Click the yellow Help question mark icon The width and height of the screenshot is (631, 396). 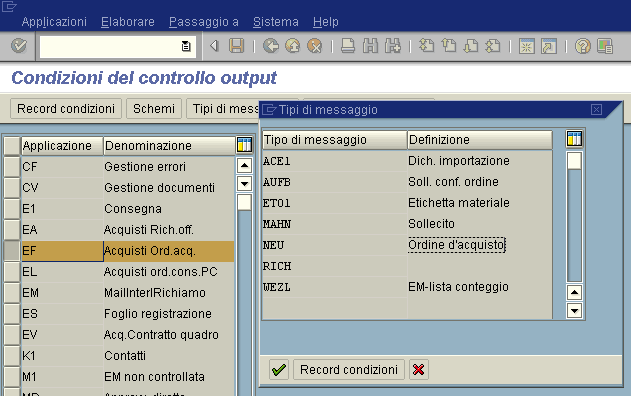(x=582, y=46)
